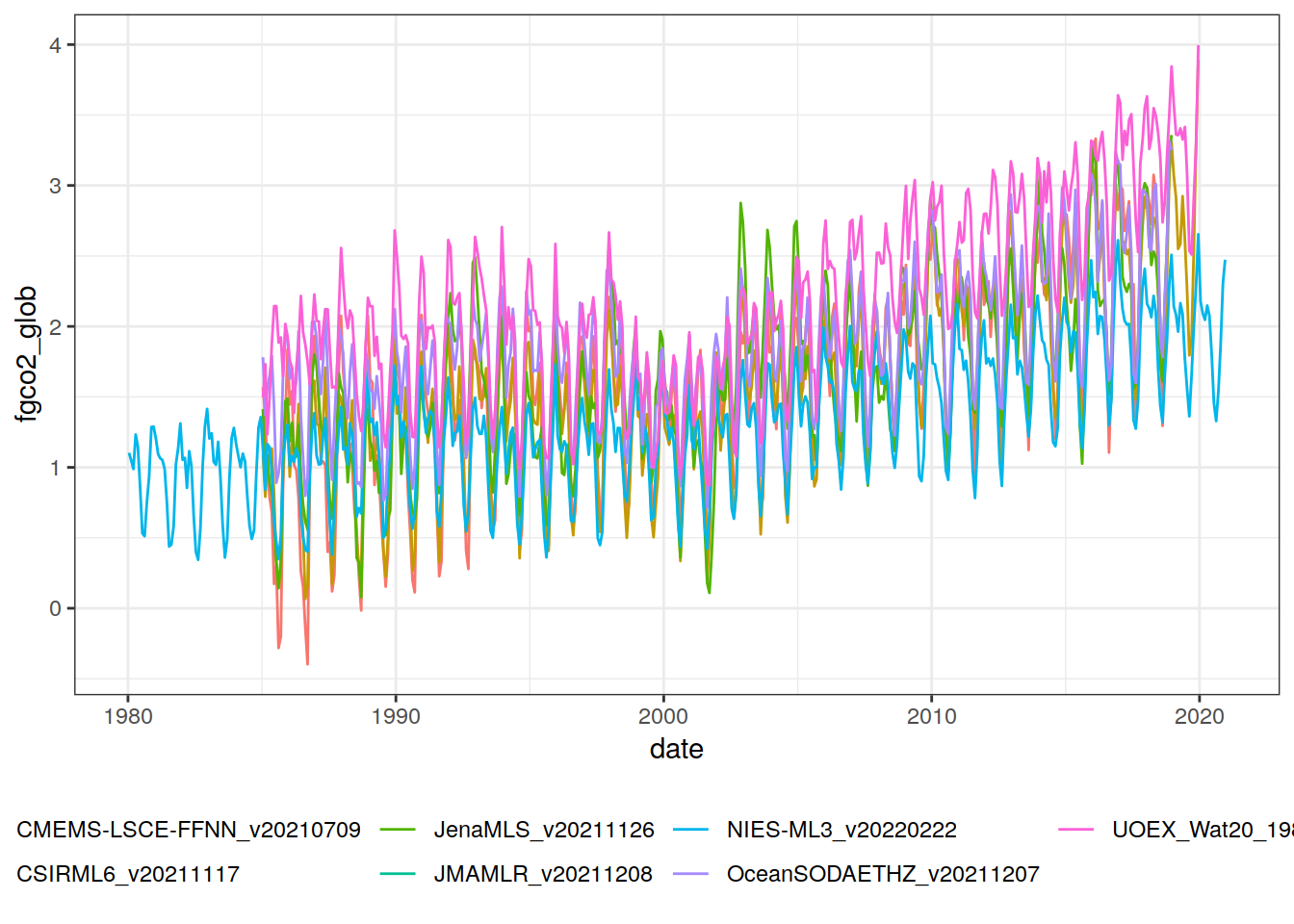
Task: Click the 1980 x-axis tick label
Action: (128, 716)
